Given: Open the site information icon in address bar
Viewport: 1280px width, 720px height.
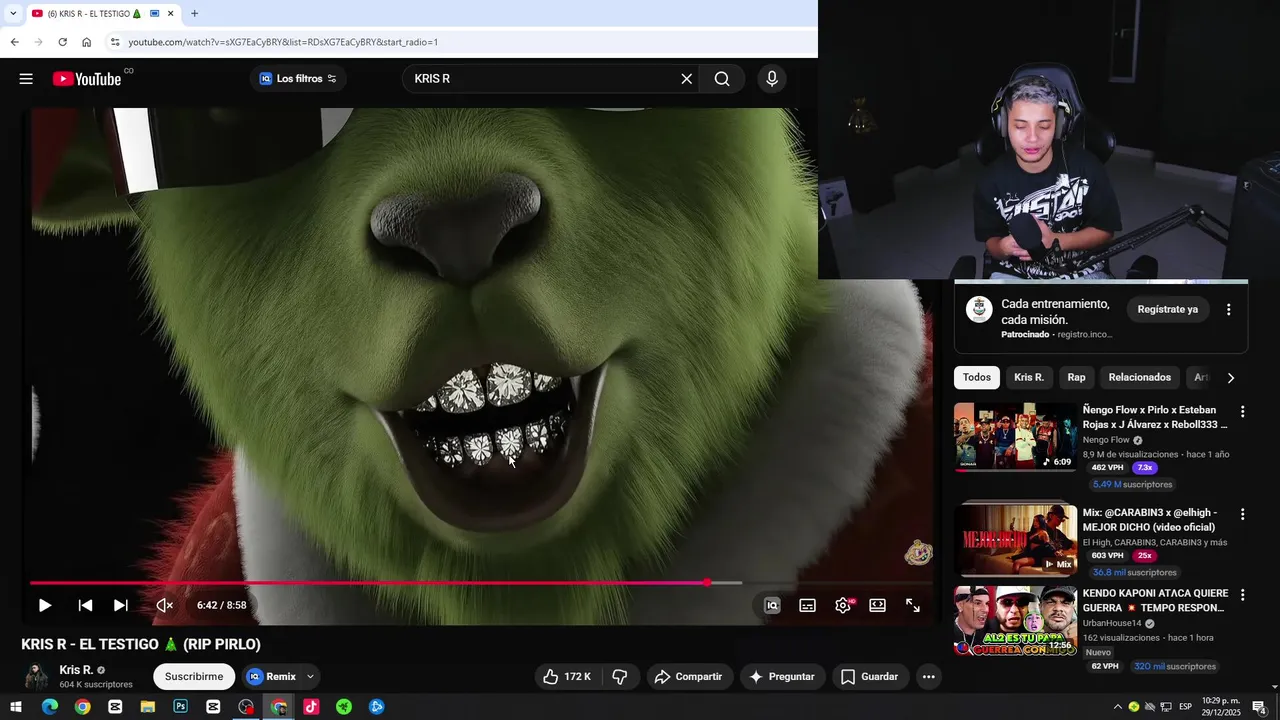Looking at the screenshot, I should tap(115, 42).
